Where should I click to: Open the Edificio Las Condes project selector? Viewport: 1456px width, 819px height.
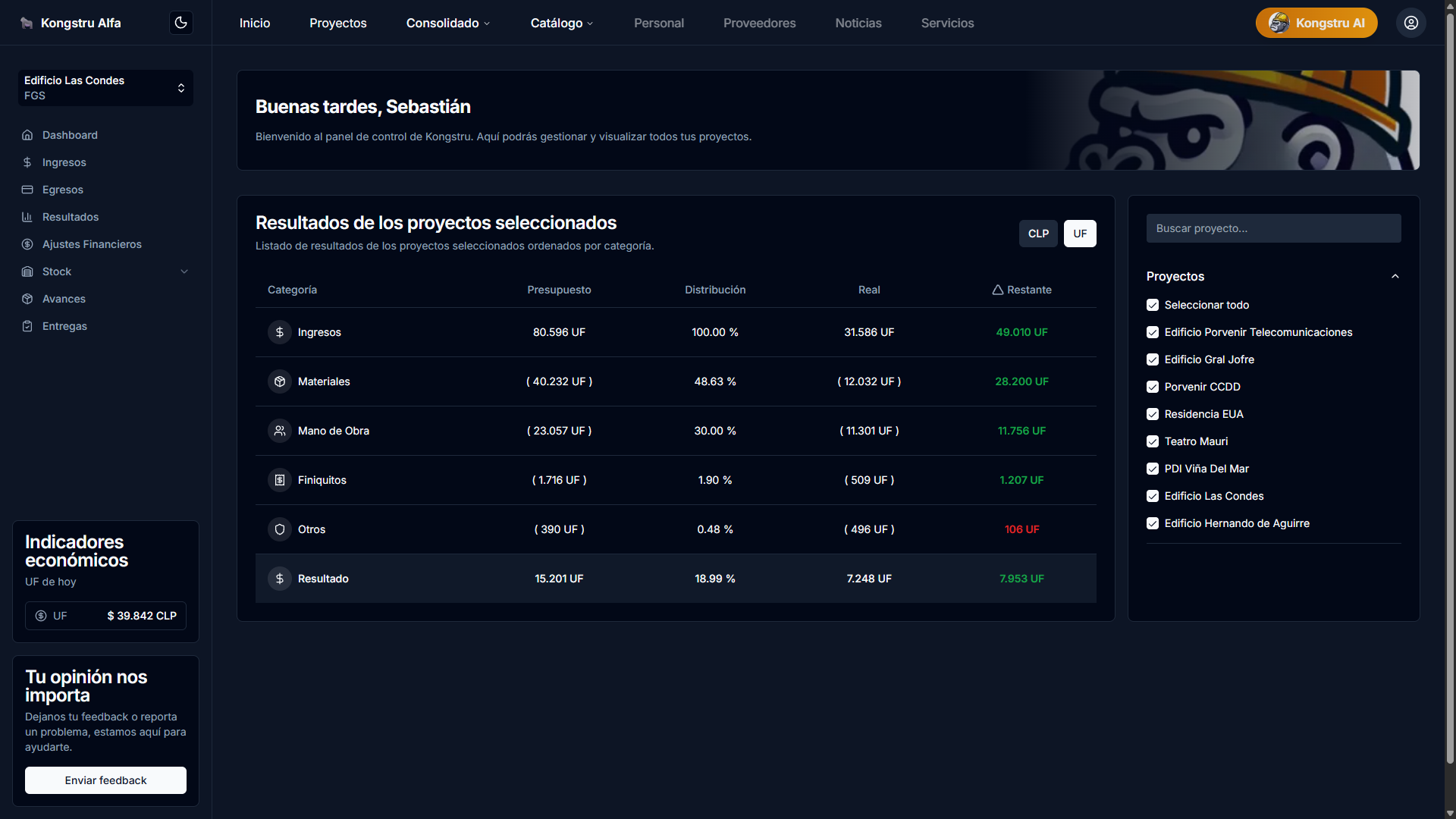tap(105, 88)
